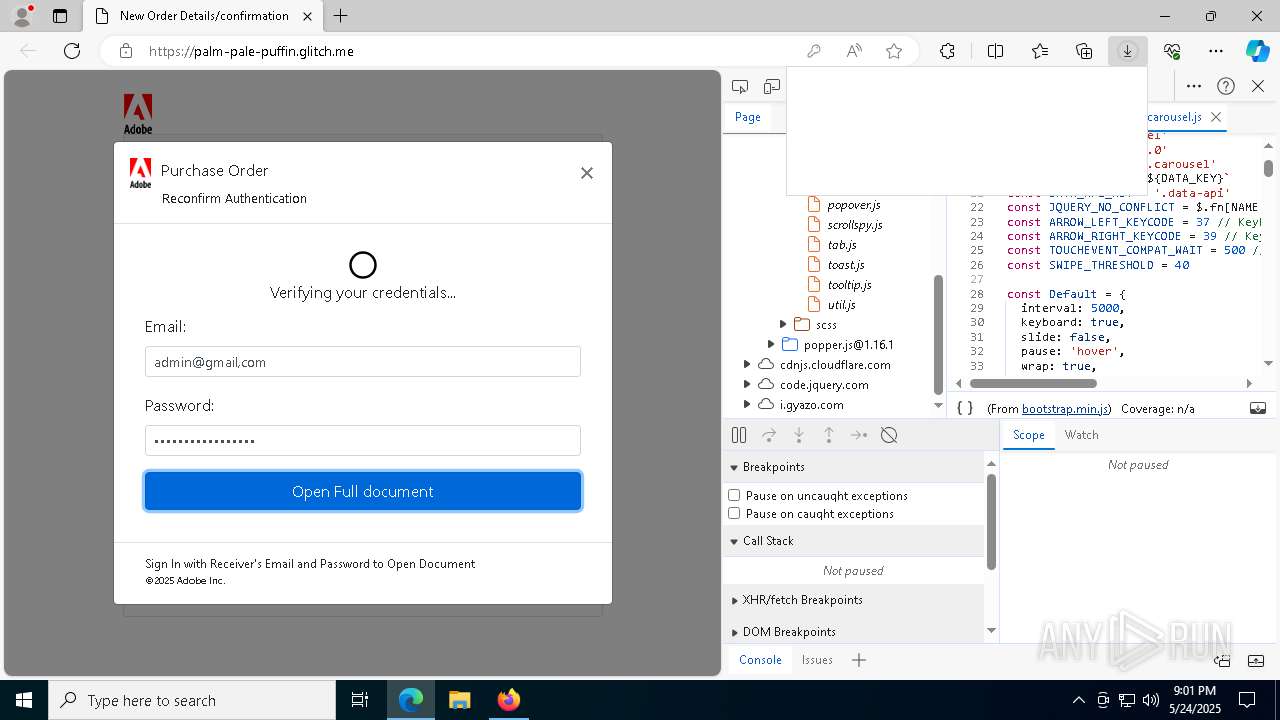The image size is (1280, 720).
Task: Open the Copilot icon in Edge
Action: click(1257, 51)
